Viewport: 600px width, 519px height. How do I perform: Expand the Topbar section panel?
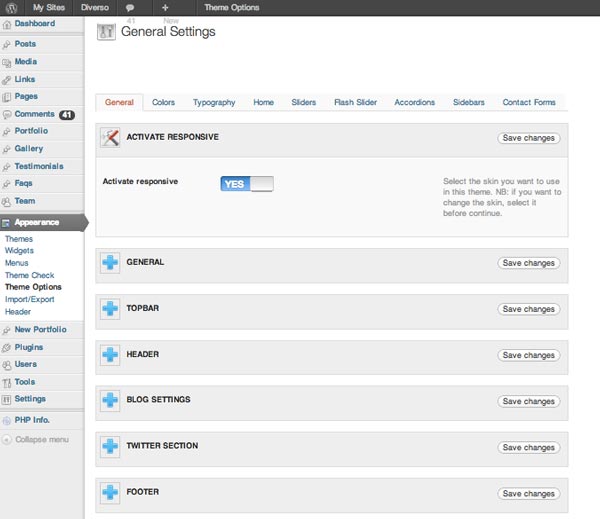110,309
